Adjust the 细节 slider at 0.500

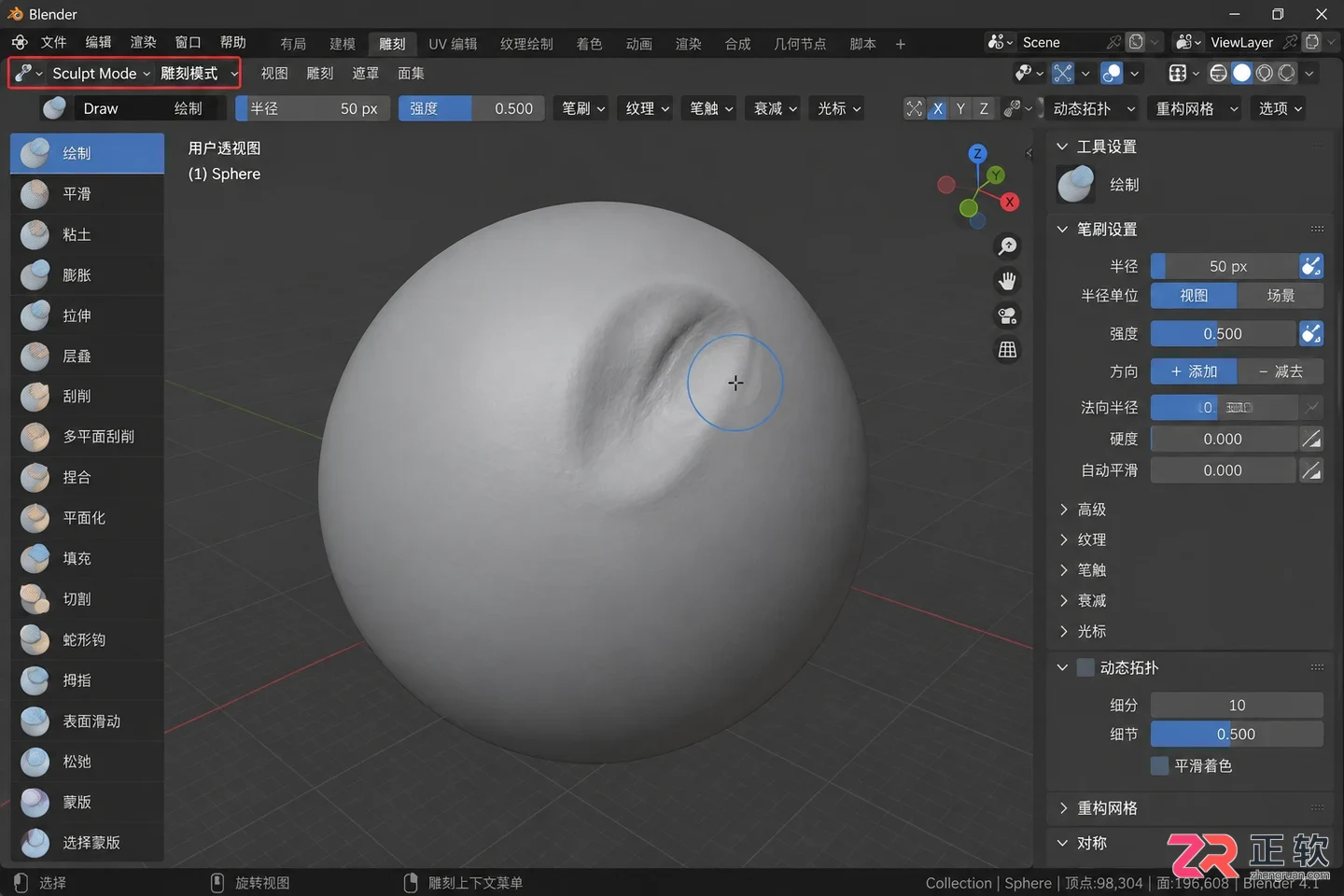[1237, 735]
